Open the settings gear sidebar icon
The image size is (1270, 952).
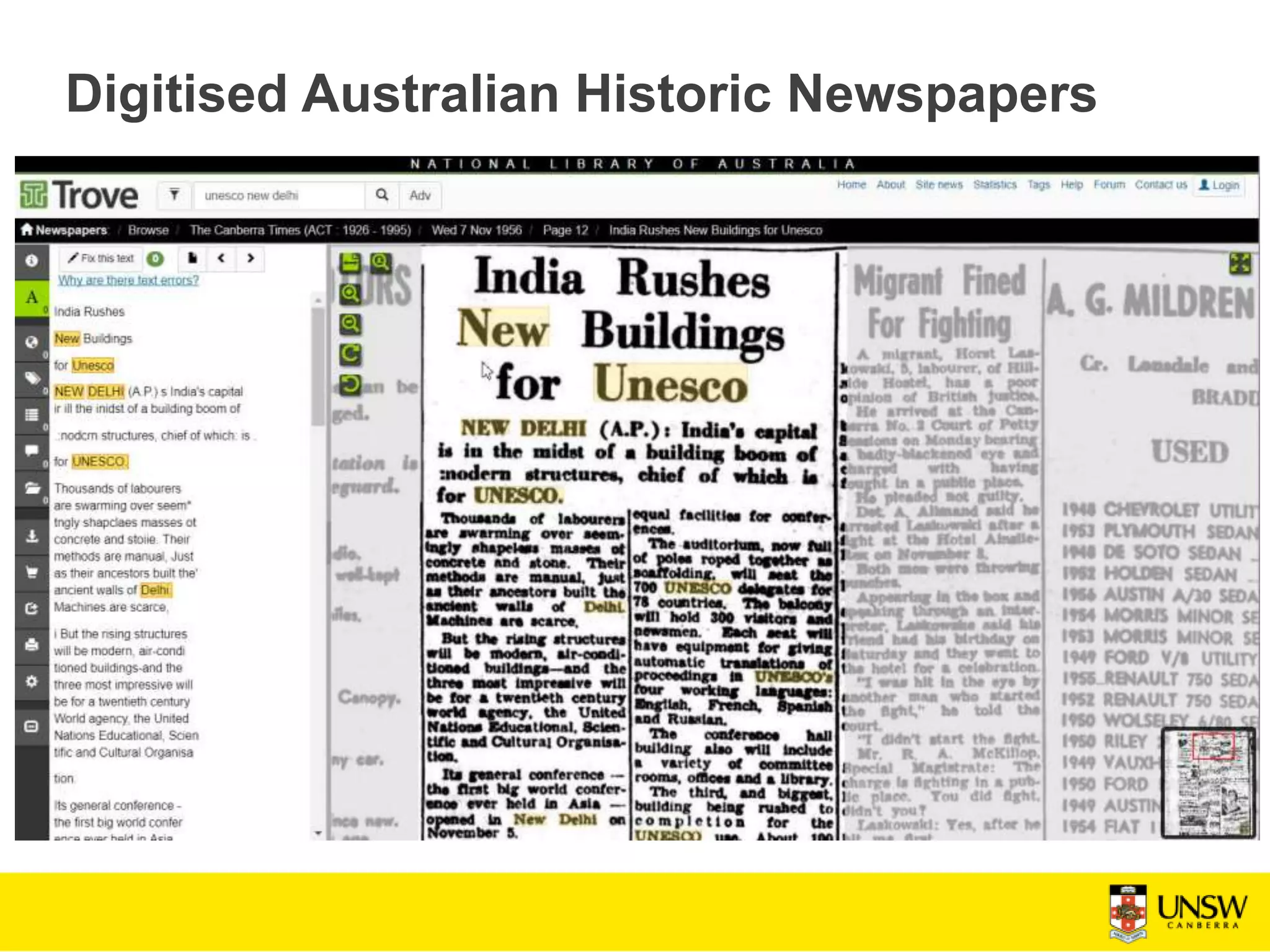point(32,681)
